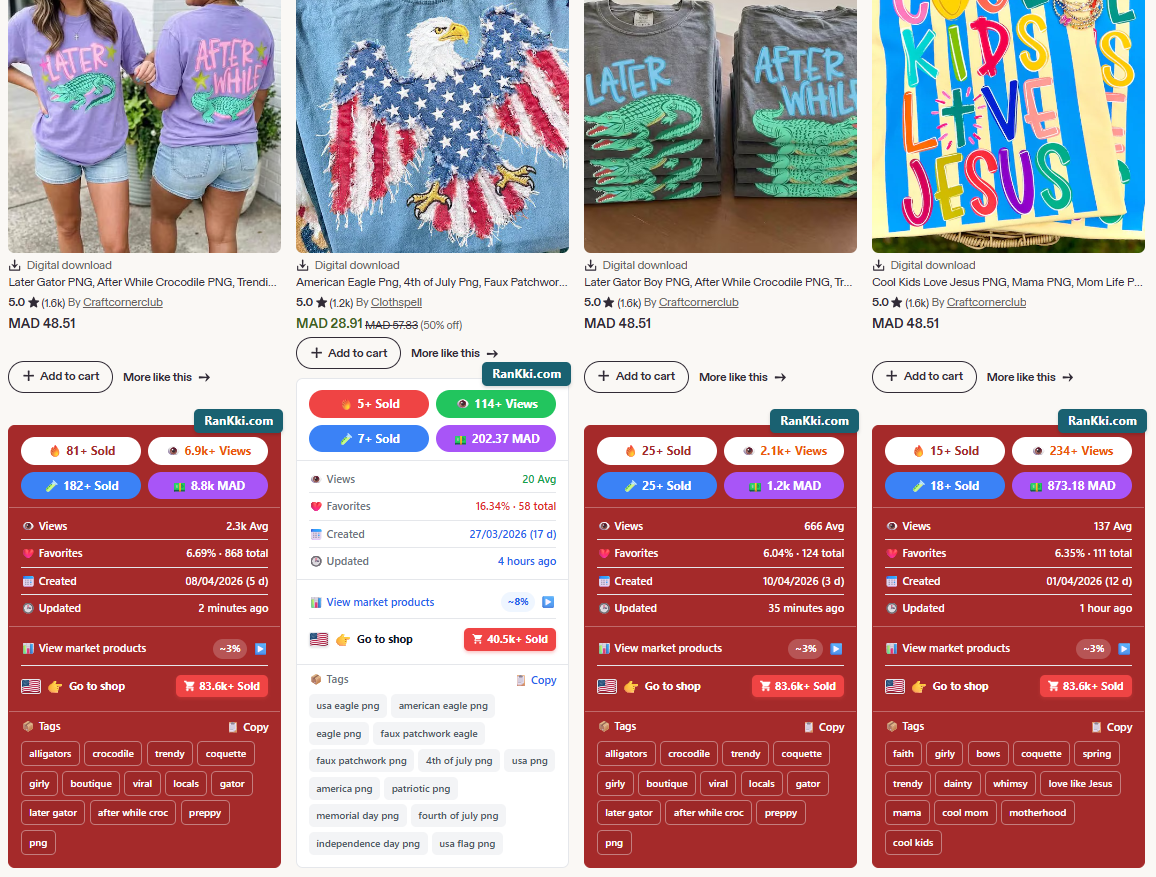Open the Clothspell shop link

[396, 302]
